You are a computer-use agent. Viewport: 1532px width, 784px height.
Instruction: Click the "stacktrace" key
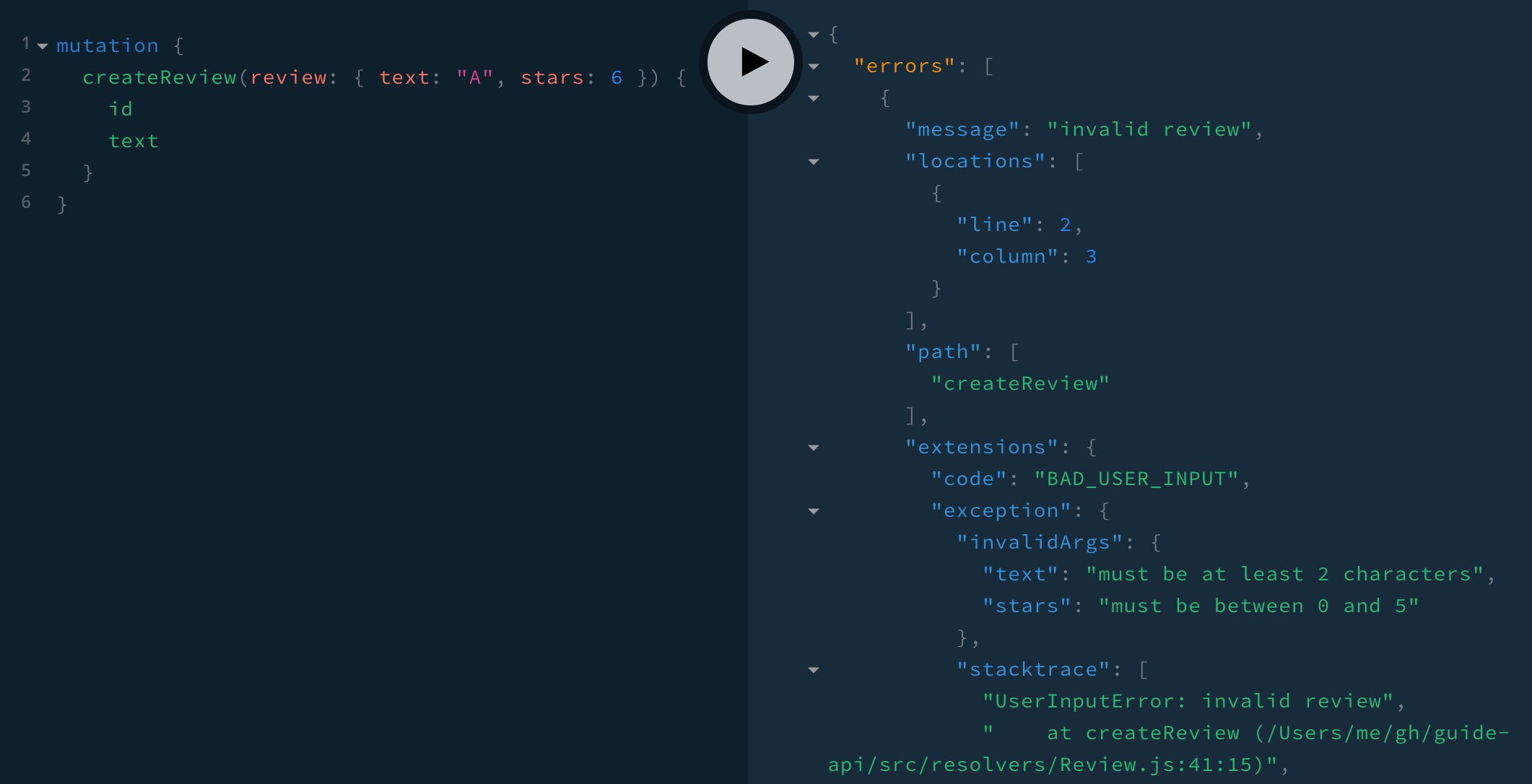(x=1033, y=669)
